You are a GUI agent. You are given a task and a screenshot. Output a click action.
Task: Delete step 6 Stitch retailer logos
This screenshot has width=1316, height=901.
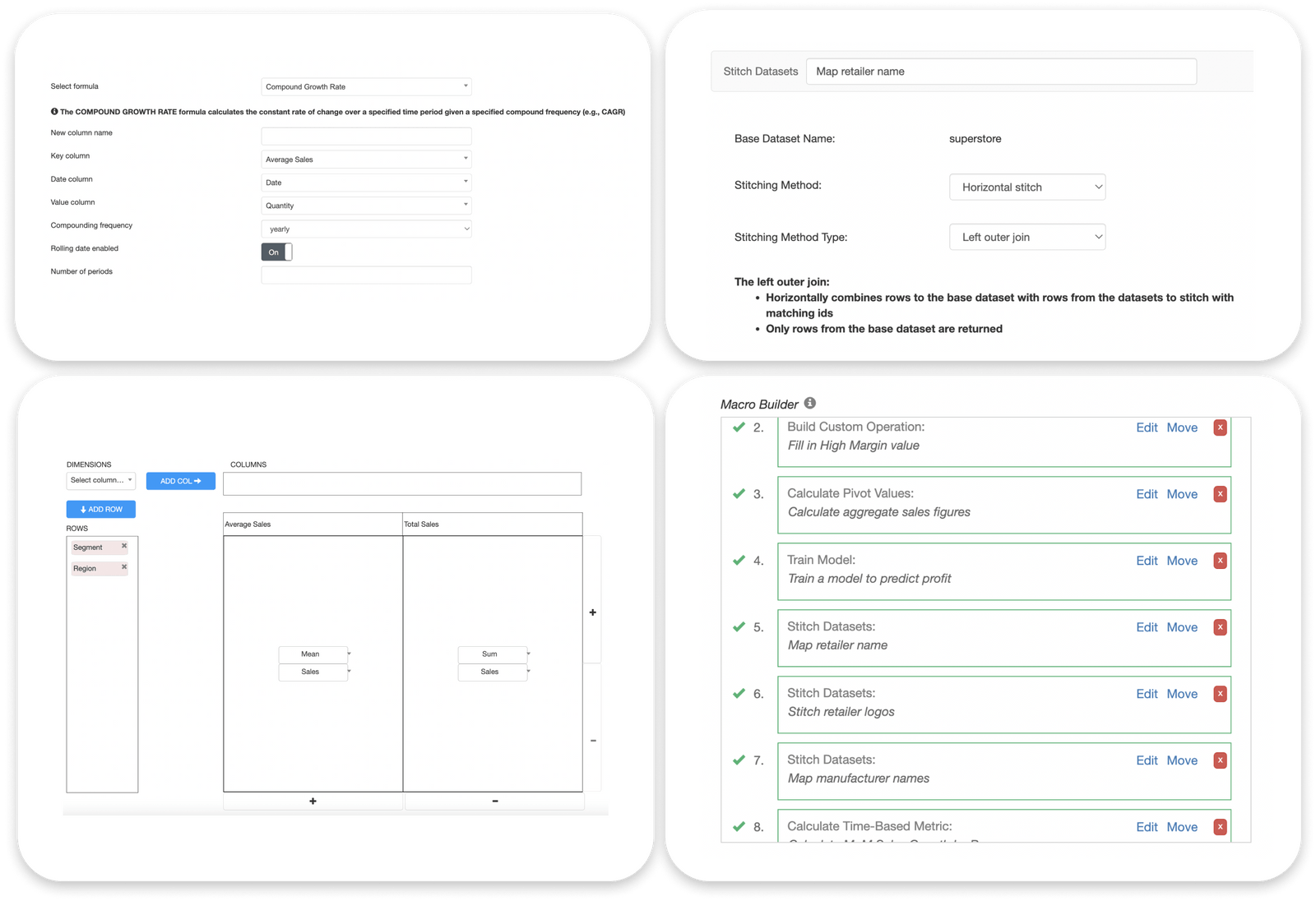(1220, 694)
